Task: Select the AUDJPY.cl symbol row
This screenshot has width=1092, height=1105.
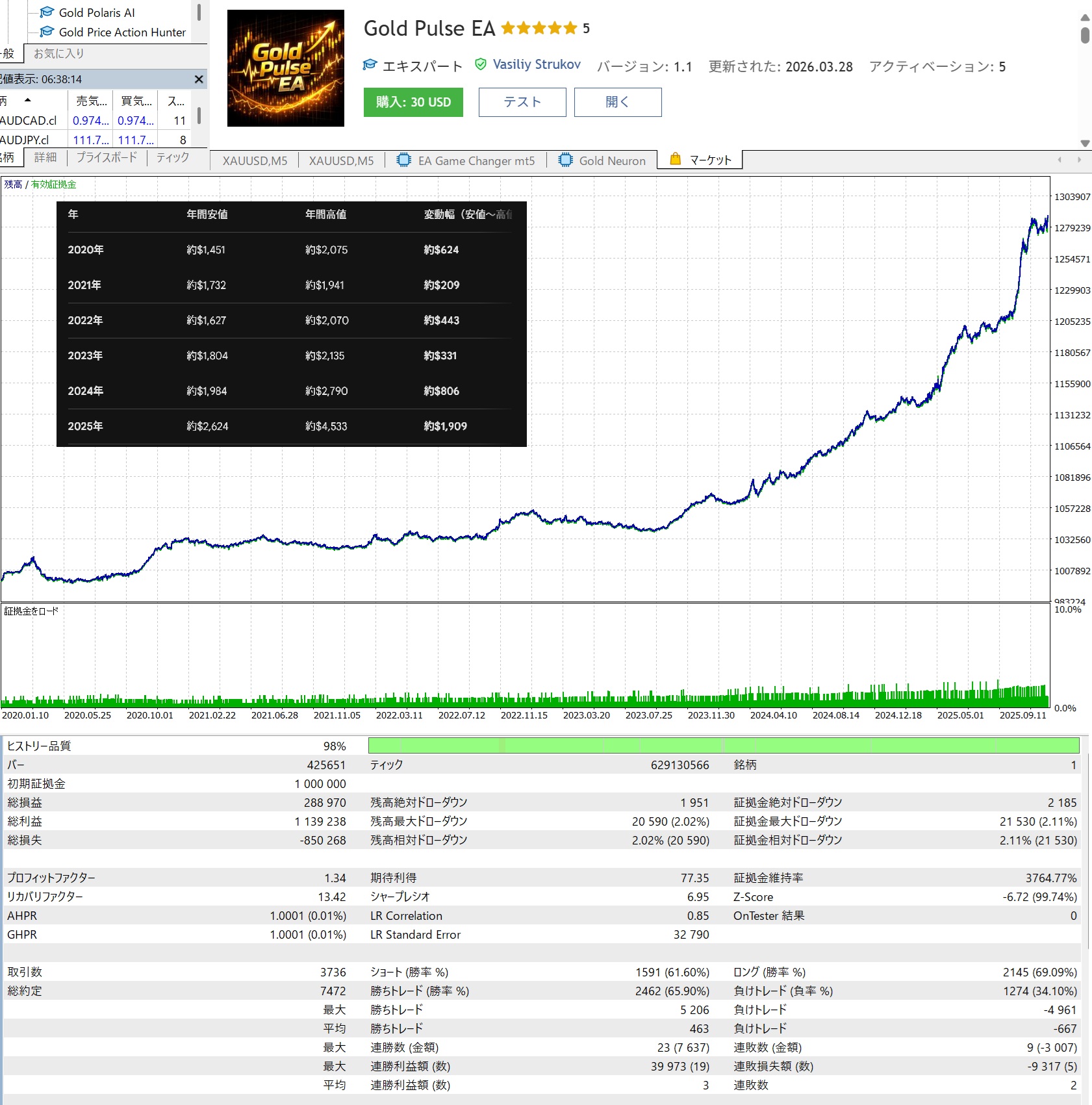Action: coord(96,140)
